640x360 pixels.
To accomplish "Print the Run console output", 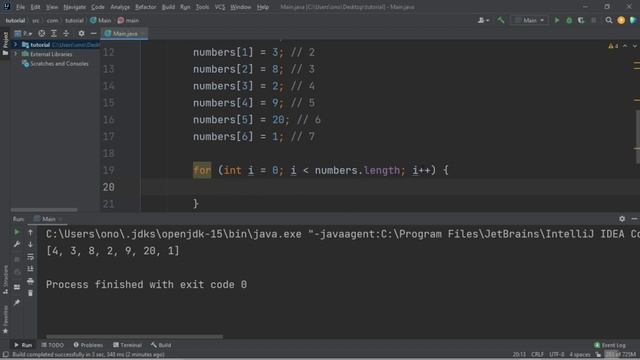I will point(30,281).
